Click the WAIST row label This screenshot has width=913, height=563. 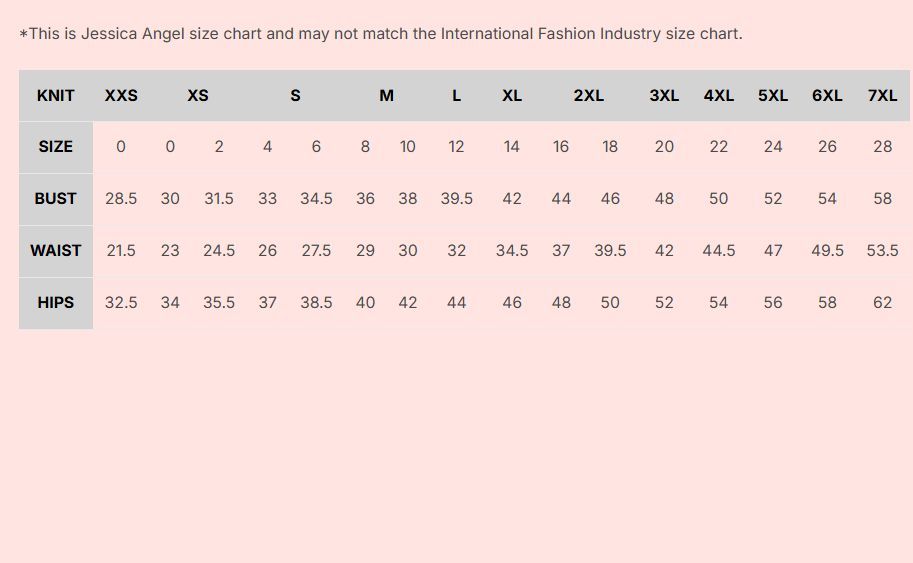[55, 250]
